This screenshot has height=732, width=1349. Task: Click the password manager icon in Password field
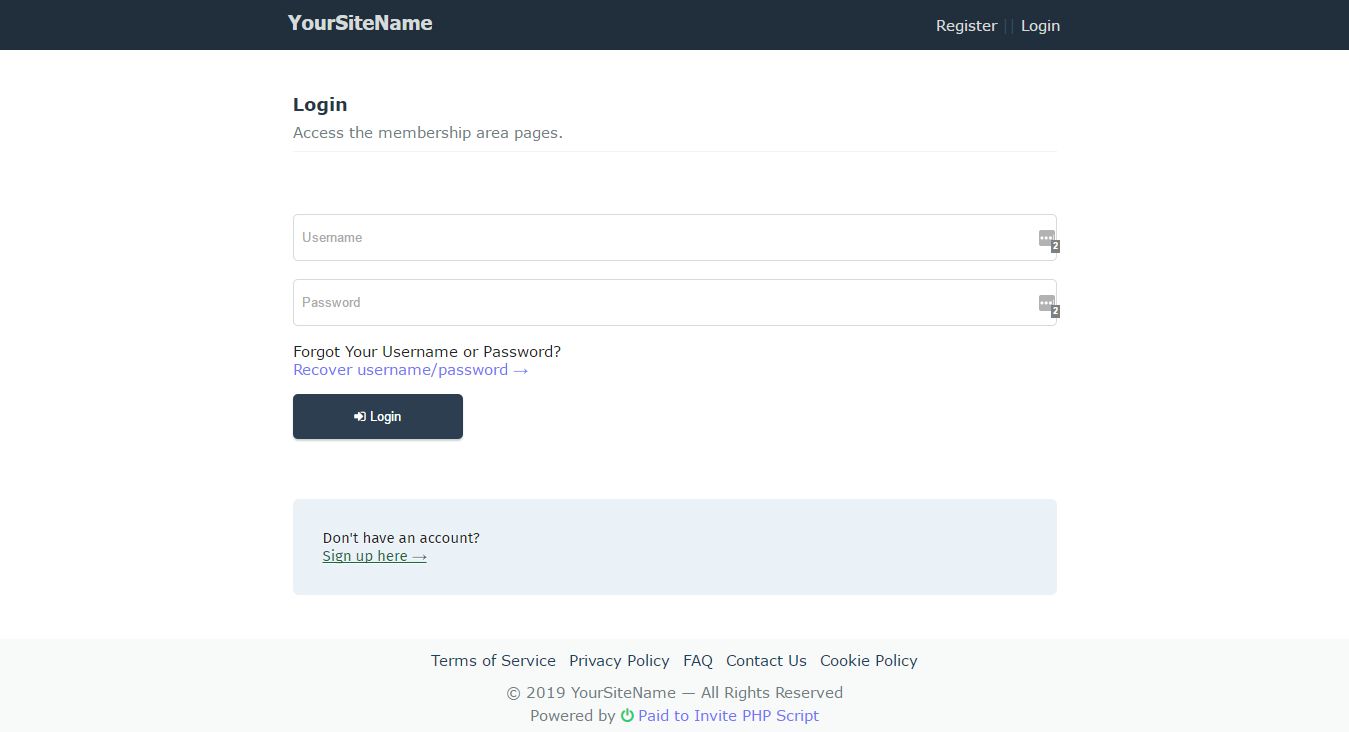[x=1046, y=303]
